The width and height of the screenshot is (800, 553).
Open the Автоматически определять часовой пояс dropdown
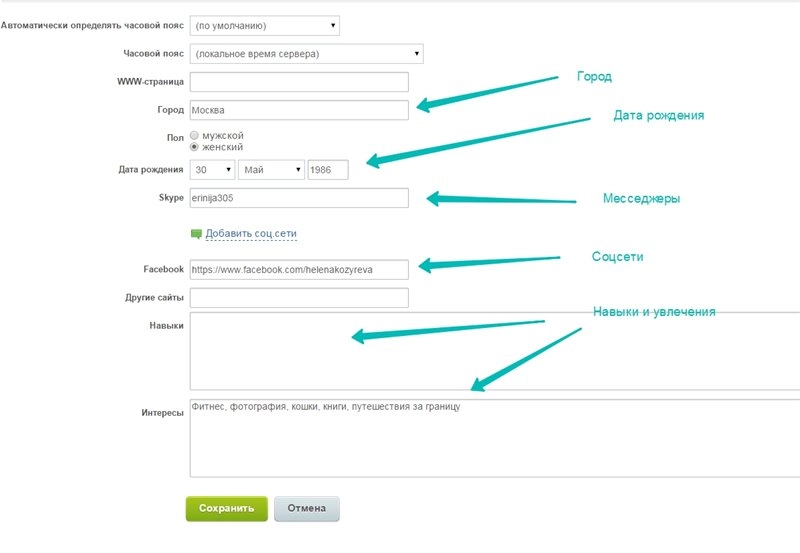[x=264, y=25]
